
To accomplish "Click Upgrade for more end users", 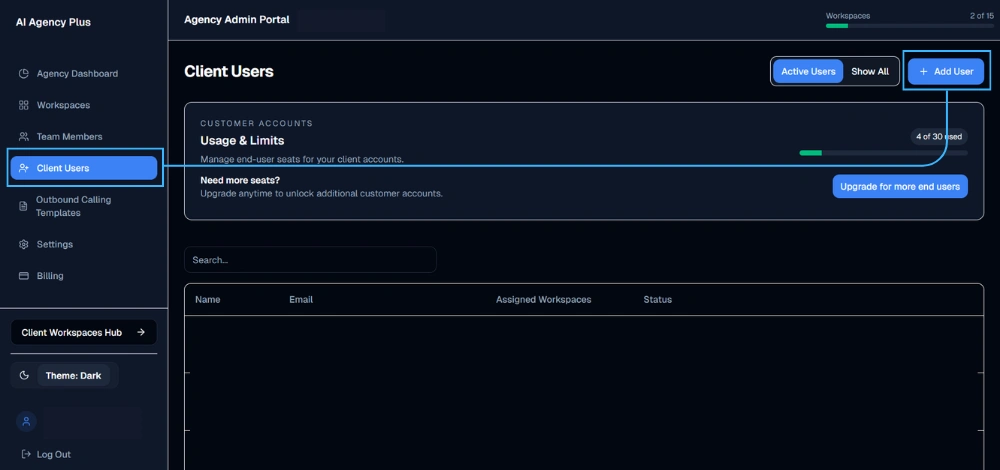I will click(900, 187).
